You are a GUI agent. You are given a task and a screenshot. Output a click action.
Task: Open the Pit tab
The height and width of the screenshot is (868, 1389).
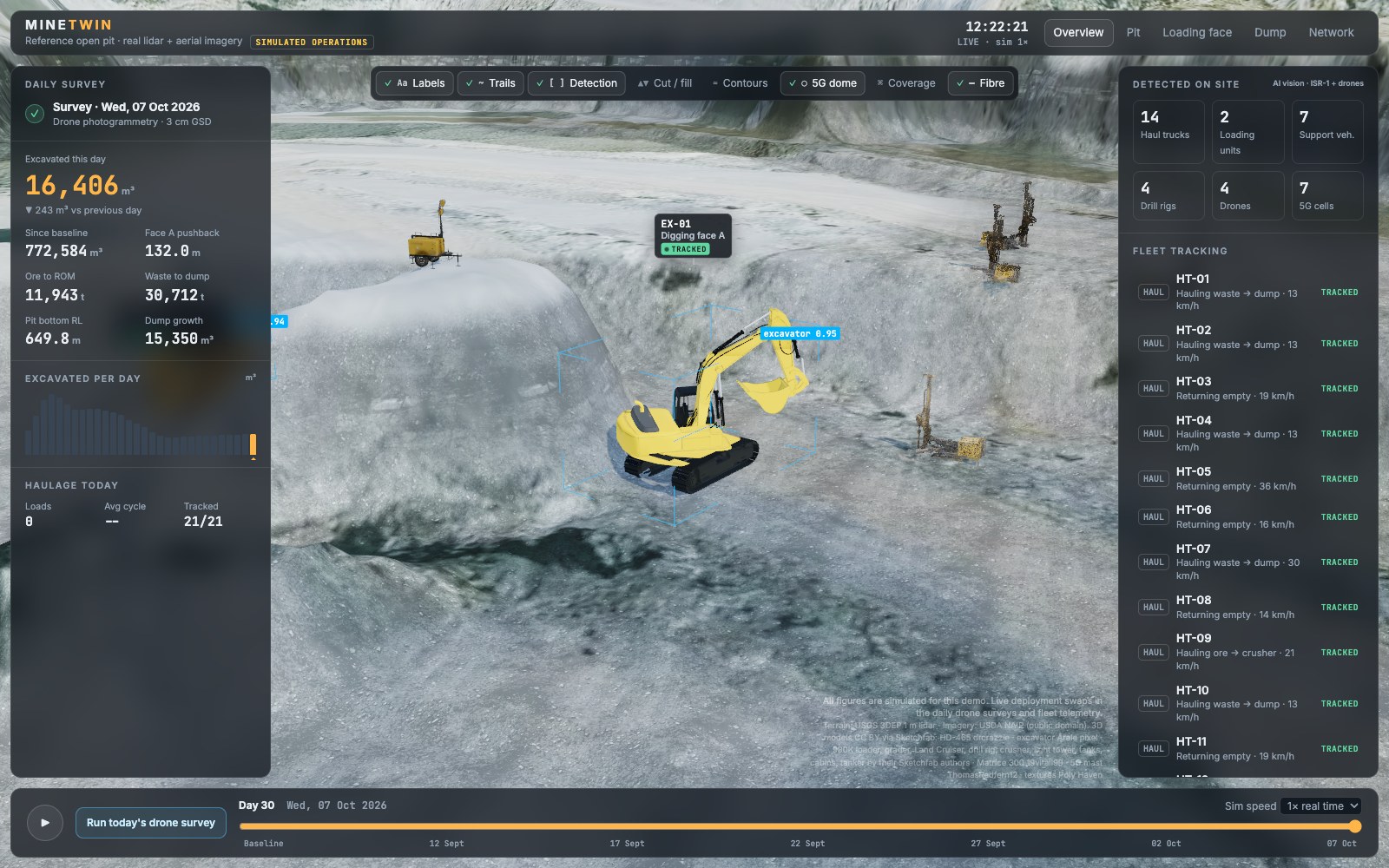tap(1133, 33)
